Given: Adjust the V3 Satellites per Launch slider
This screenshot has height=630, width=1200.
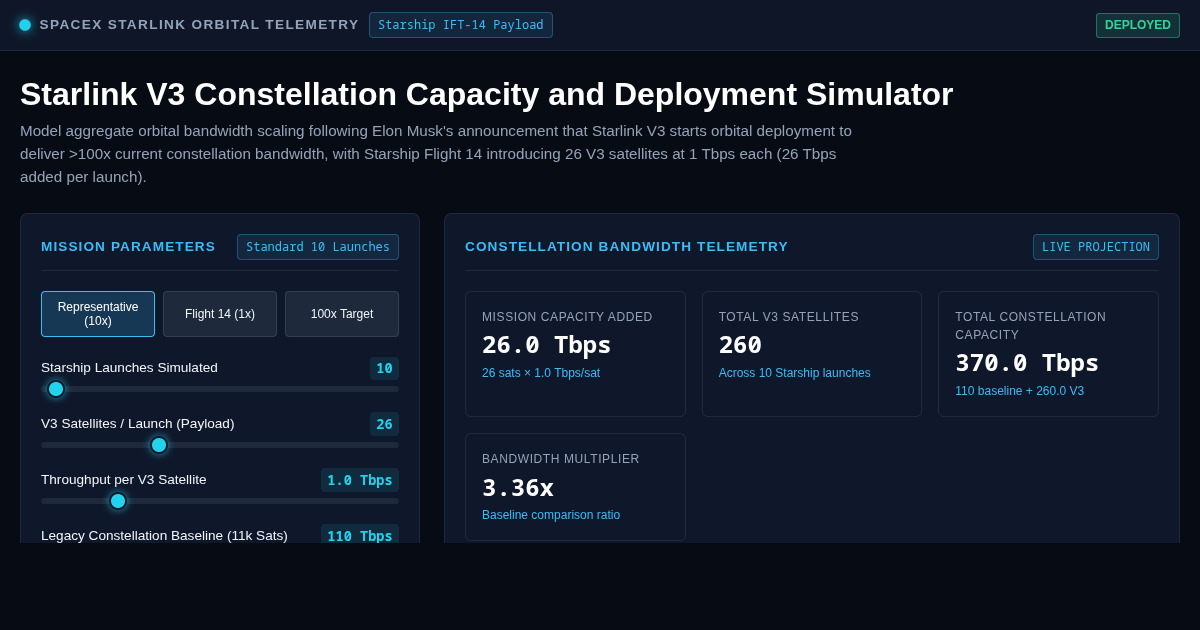Looking at the screenshot, I should pos(220,445).
